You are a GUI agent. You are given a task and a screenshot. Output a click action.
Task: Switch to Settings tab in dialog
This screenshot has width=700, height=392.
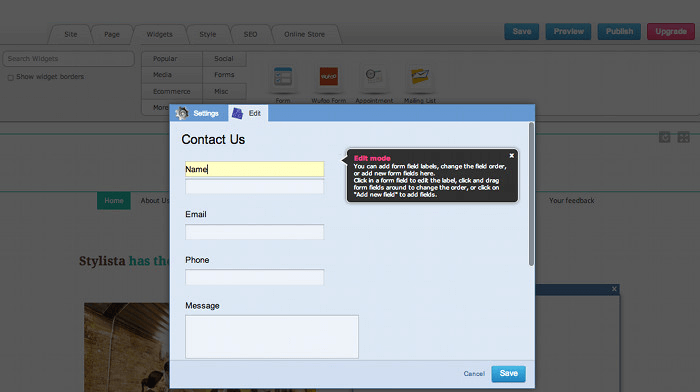point(199,113)
